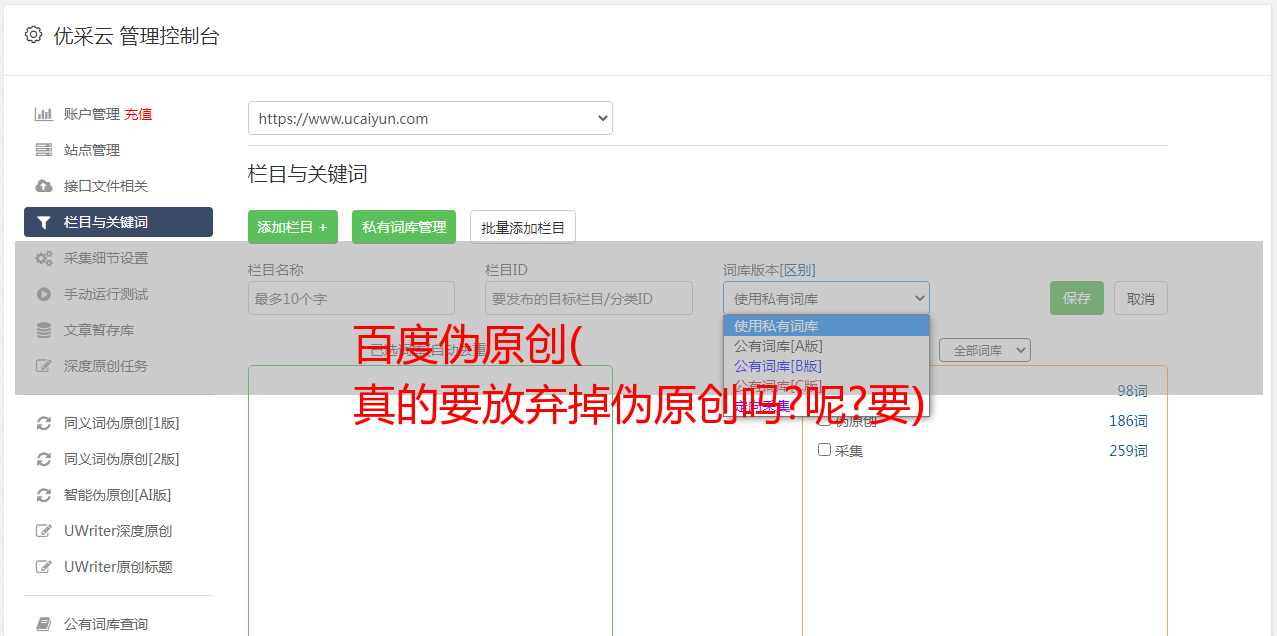This screenshot has height=636, width=1277.
Task: Choose 公有词库[A版] in the open list
Action: tap(826, 346)
